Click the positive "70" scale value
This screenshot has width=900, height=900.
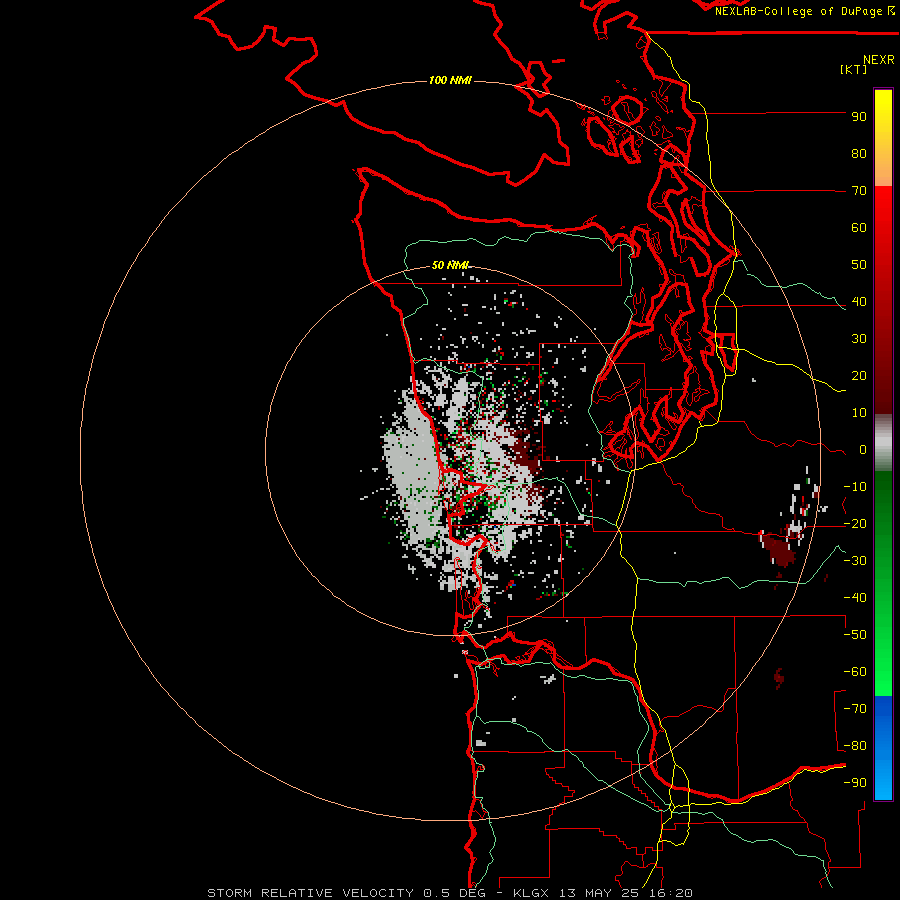[x=859, y=191]
